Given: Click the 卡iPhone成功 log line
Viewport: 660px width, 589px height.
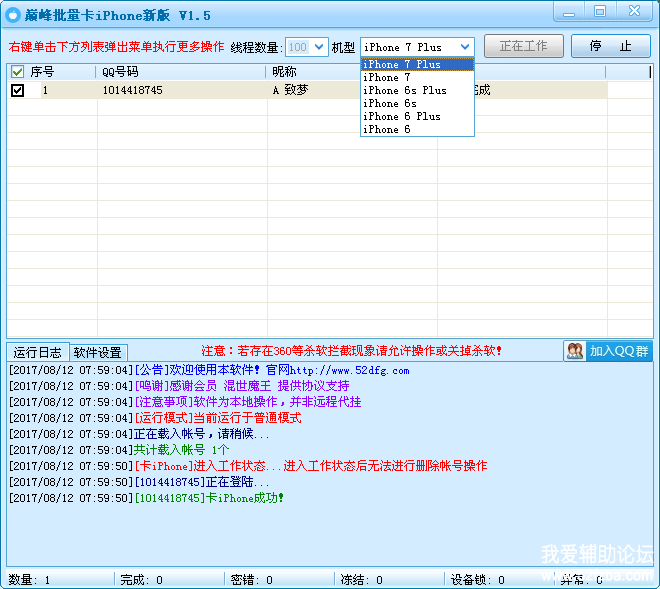Looking at the screenshot, I should (146, 498).
